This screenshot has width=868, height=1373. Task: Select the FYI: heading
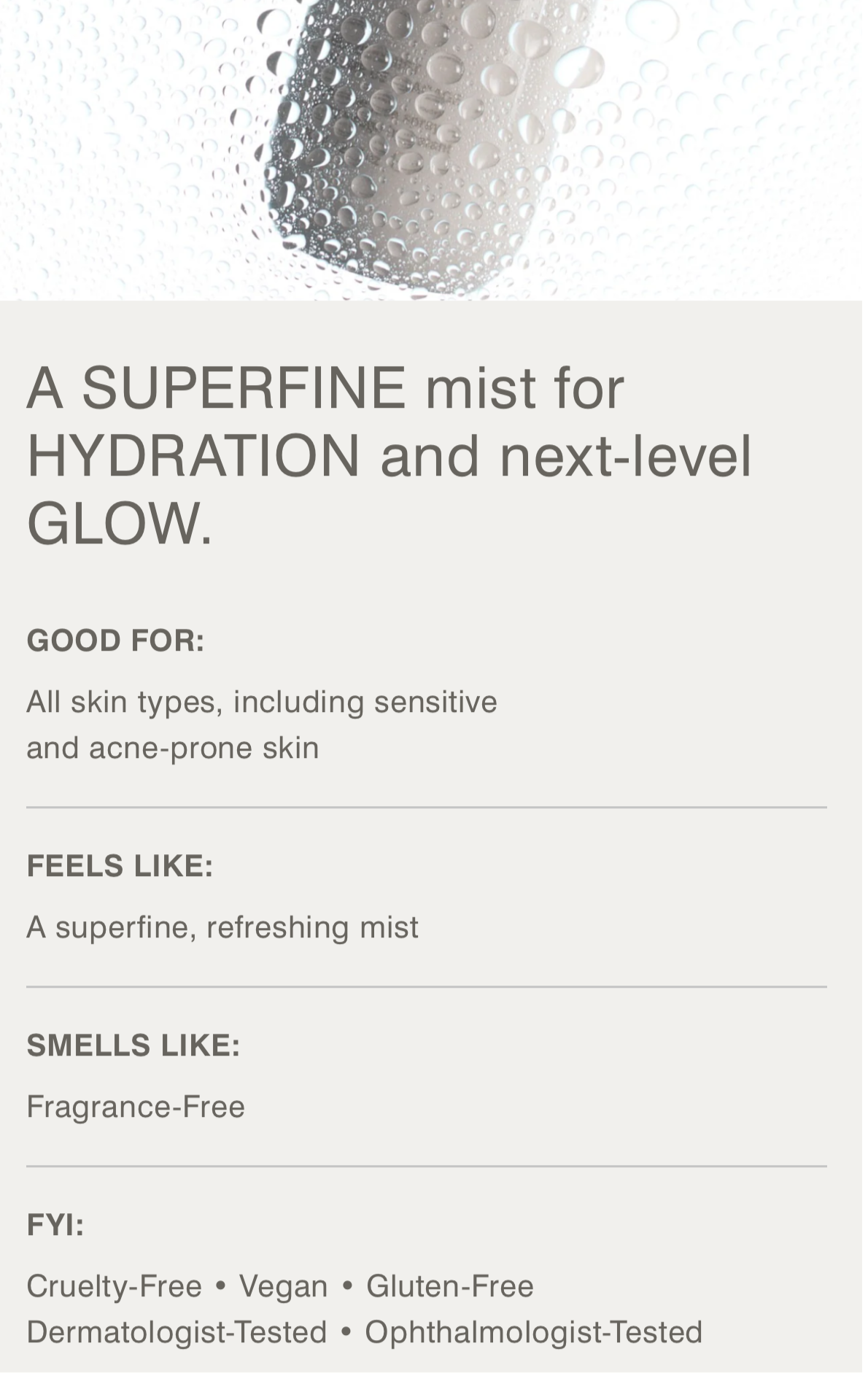55,1225
